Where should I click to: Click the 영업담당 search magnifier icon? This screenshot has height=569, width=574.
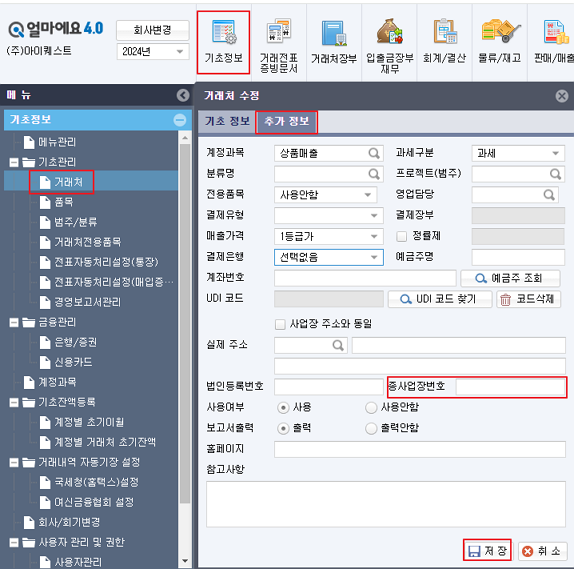coord(549,195)
